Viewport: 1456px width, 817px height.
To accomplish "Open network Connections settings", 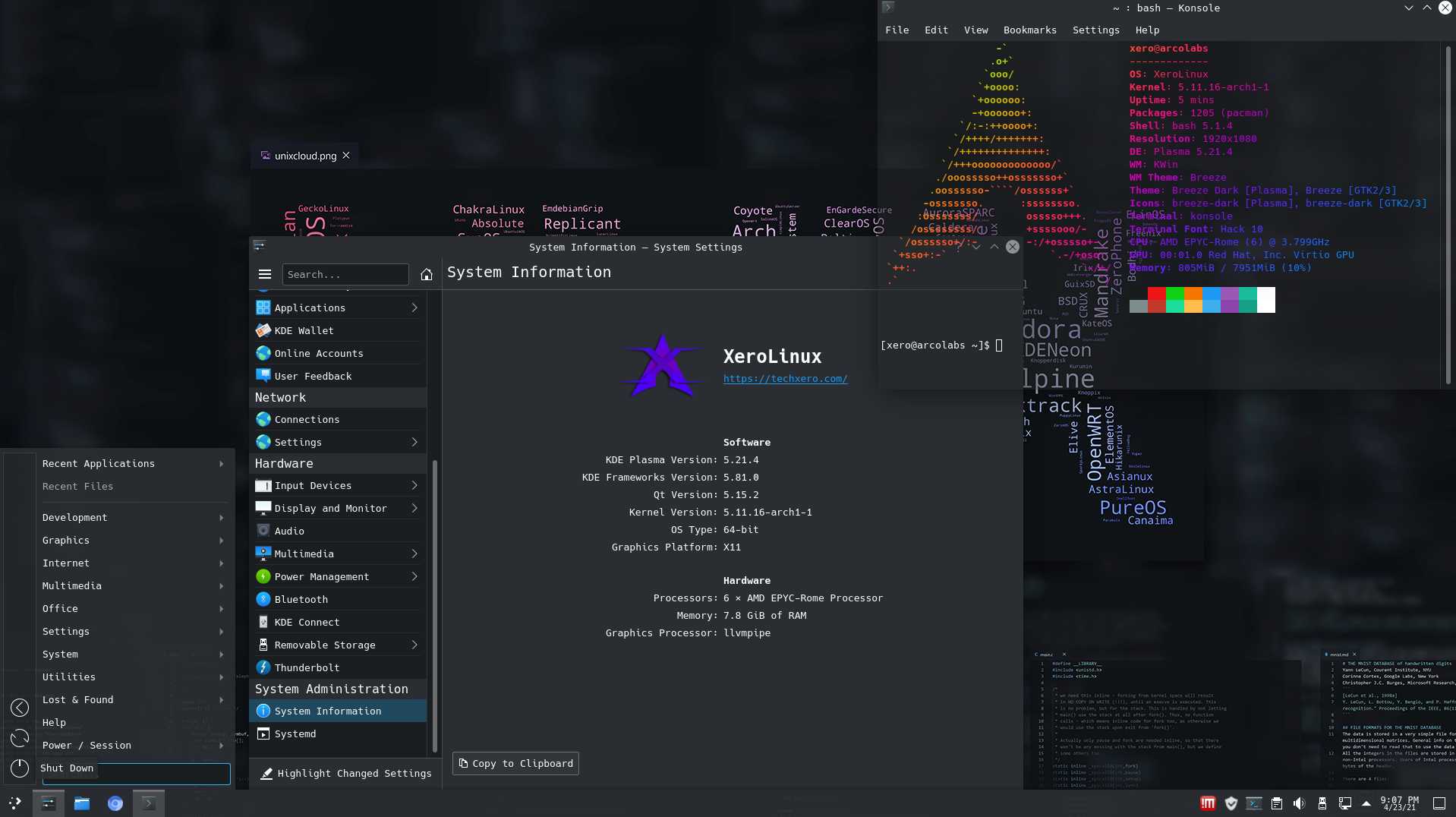I will pos(338,419).
